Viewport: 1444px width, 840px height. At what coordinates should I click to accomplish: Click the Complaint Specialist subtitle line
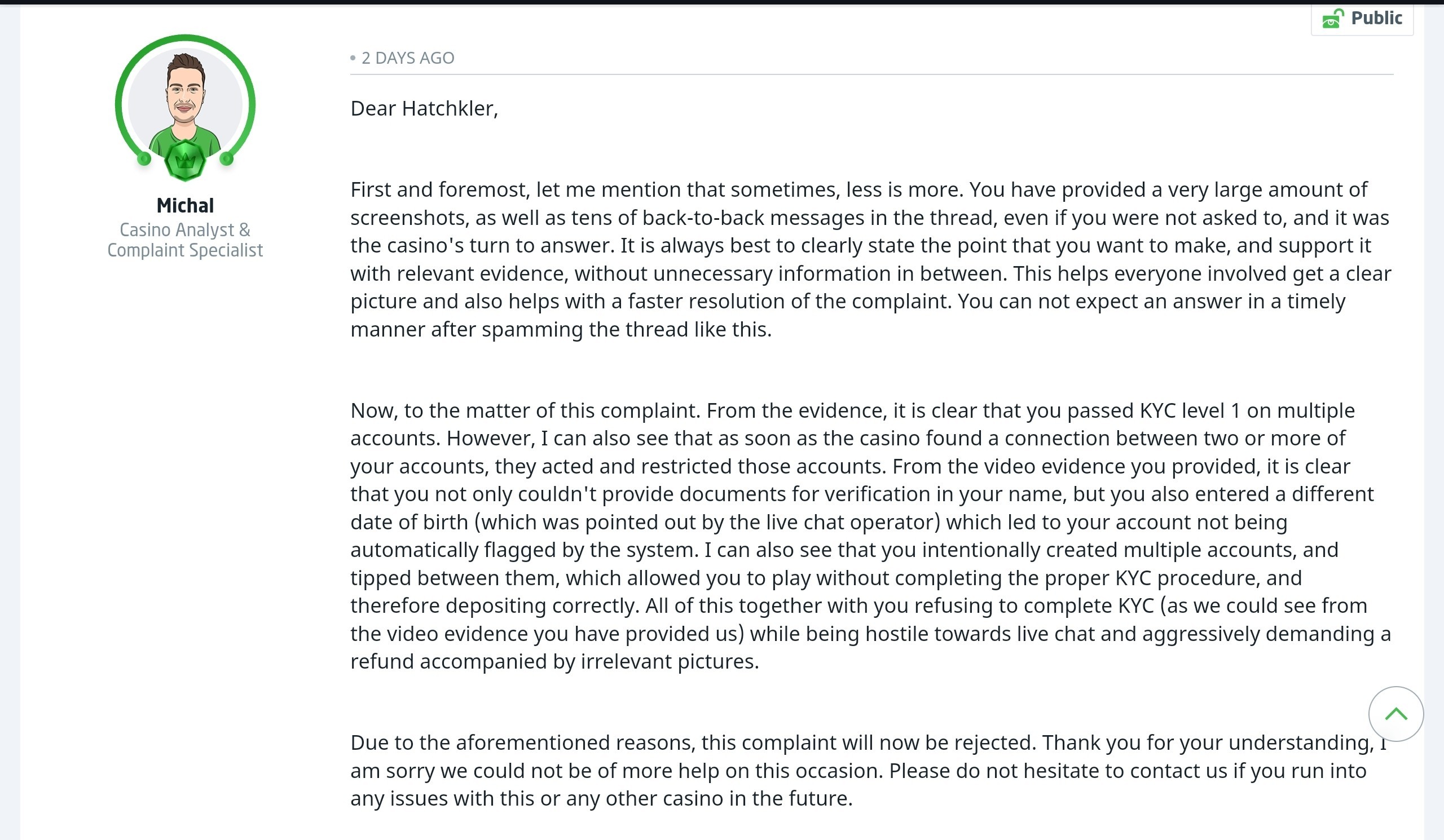point(185,250)
